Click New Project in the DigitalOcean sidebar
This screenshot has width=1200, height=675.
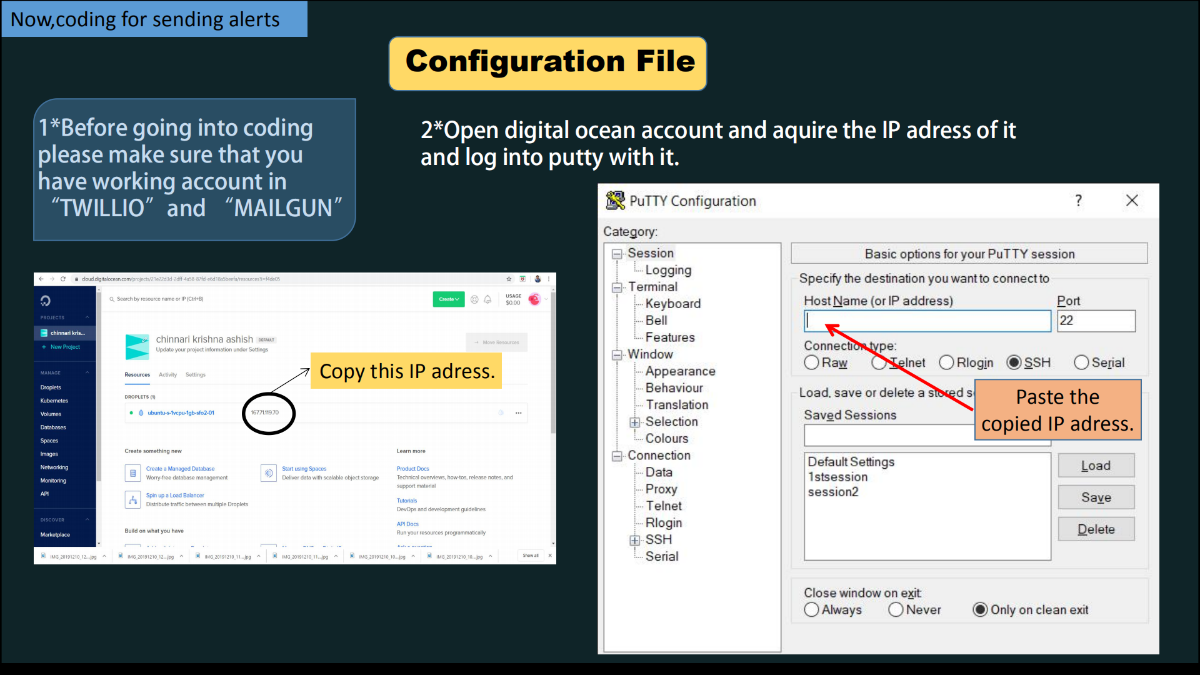coord(65,346)
